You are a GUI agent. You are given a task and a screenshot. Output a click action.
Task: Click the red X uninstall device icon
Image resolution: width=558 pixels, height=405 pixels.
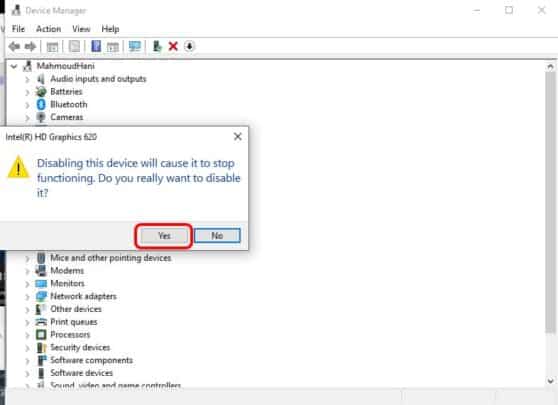tap(173, 46)
